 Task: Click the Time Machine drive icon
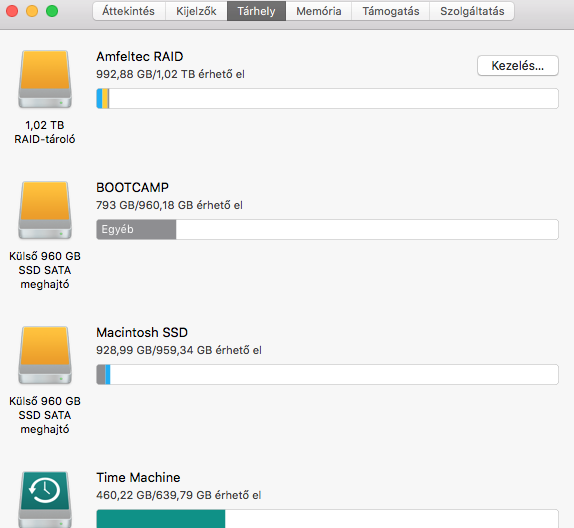click(x=45, y=499)
